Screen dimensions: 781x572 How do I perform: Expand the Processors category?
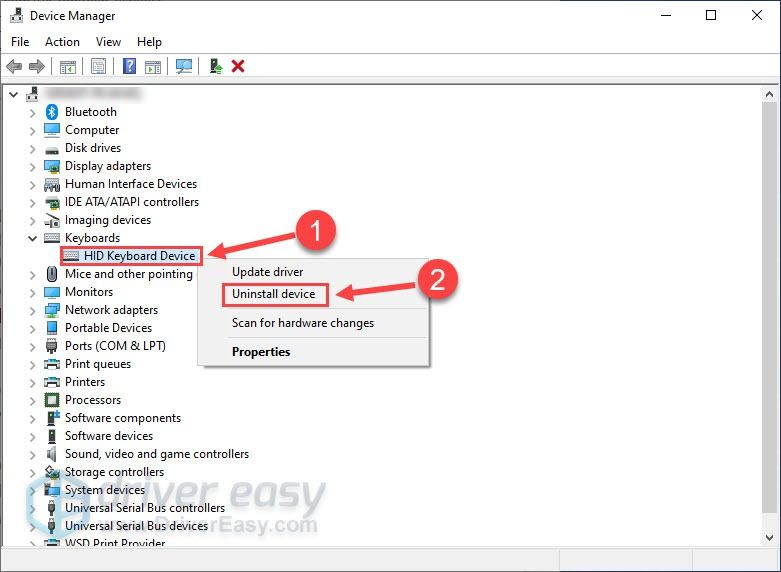32,401
